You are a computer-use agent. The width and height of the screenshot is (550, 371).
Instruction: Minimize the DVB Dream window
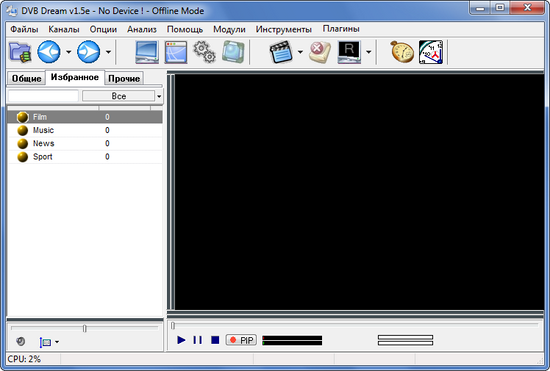pyautogui.click(x=480, y=8)
